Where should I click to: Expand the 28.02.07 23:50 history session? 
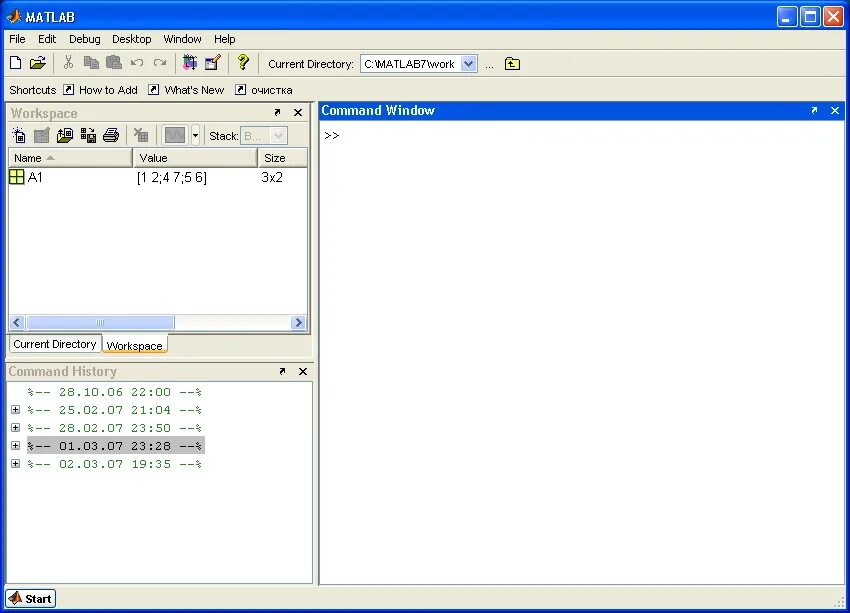(x=16, y=428)
